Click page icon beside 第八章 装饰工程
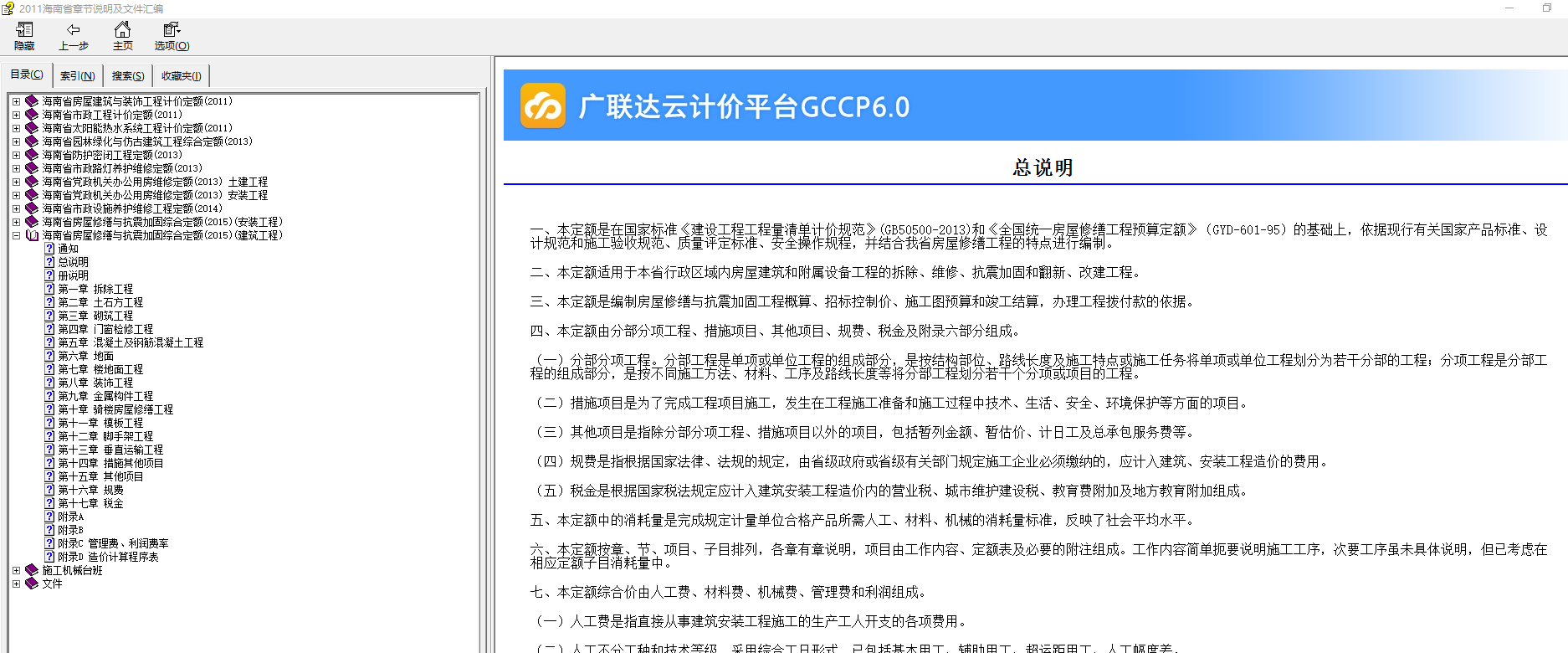 (x=49, y=383)
